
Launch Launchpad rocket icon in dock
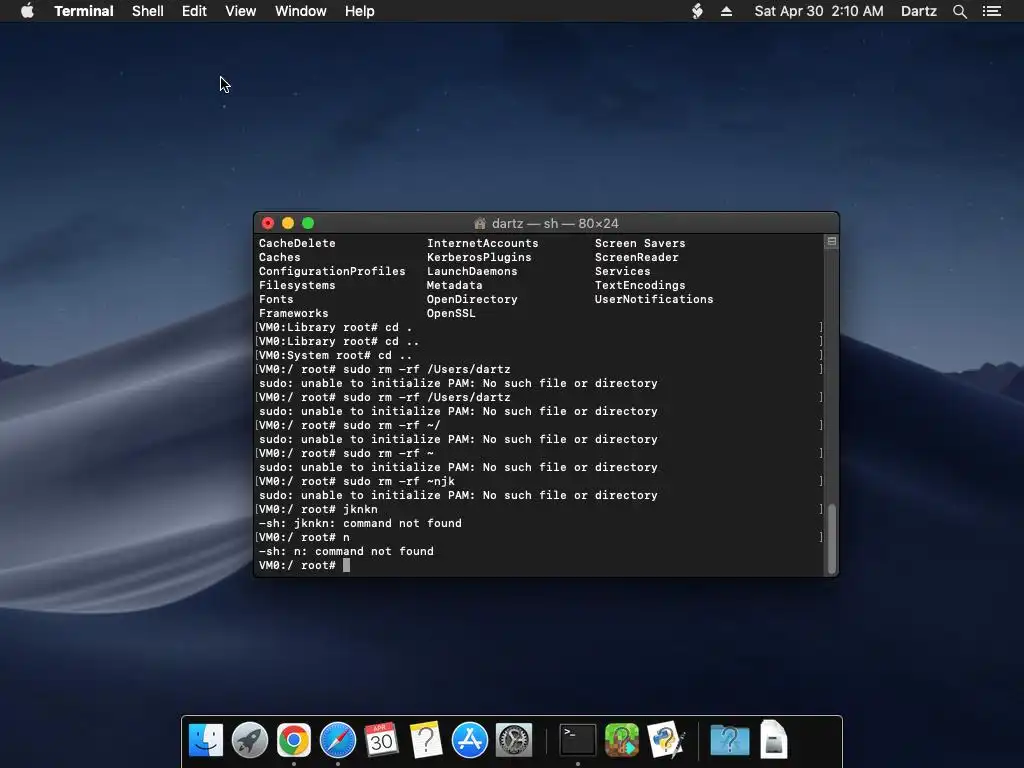249,740
